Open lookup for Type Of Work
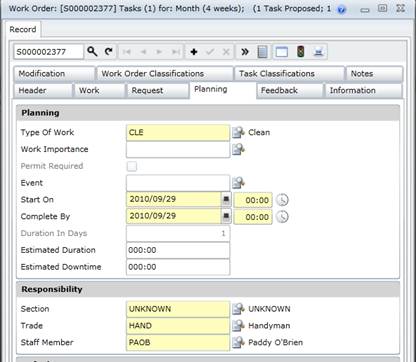 tap(238, 132)
